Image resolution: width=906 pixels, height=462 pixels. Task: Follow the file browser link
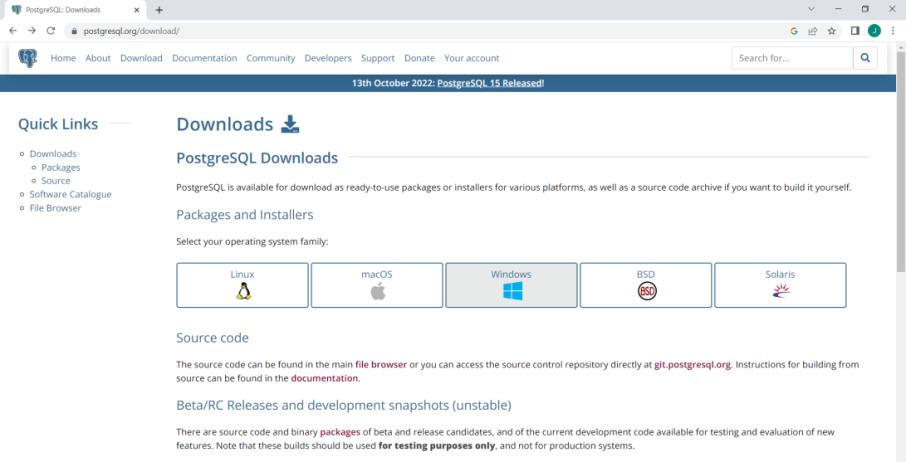pyautogui.click(x=381, y=364)
